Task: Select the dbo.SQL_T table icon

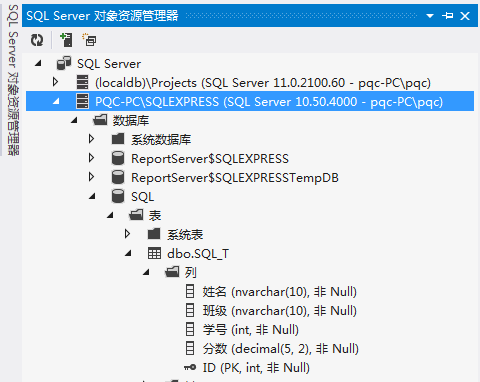Action: coord(154,254)
